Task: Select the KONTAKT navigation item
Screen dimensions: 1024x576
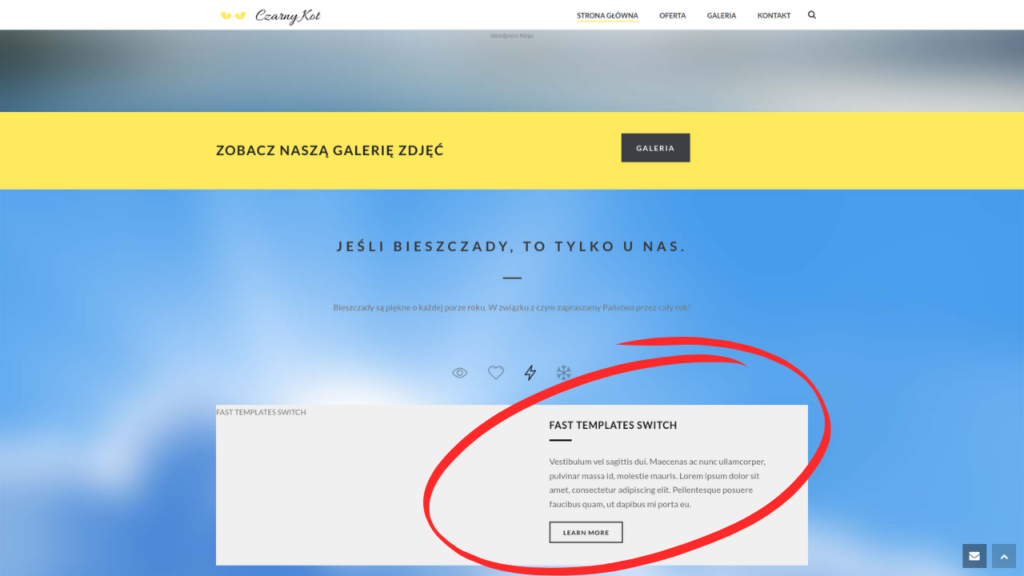Action: coord(773,15)
